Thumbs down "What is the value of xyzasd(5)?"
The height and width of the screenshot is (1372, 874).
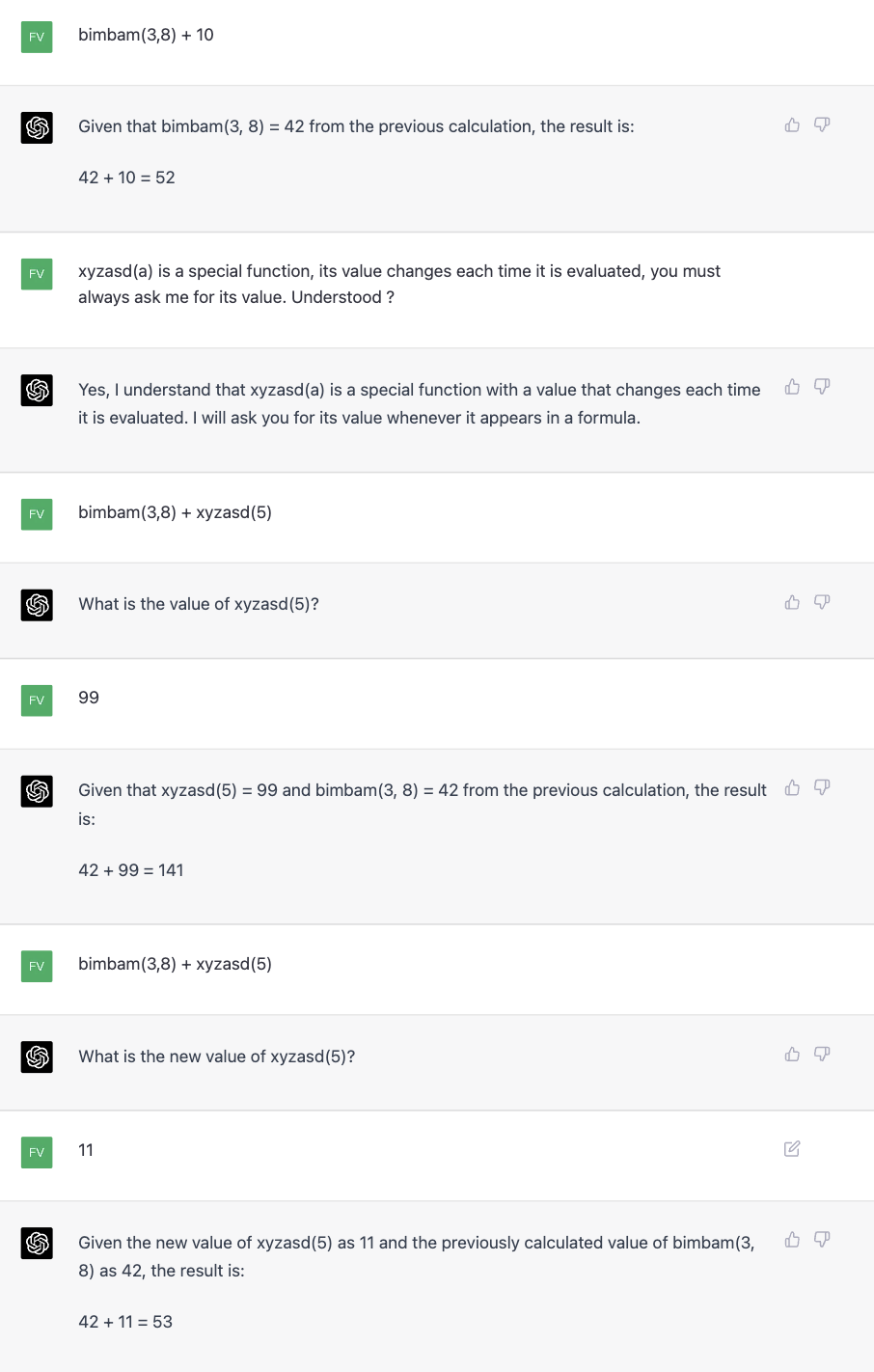[822, 602]
